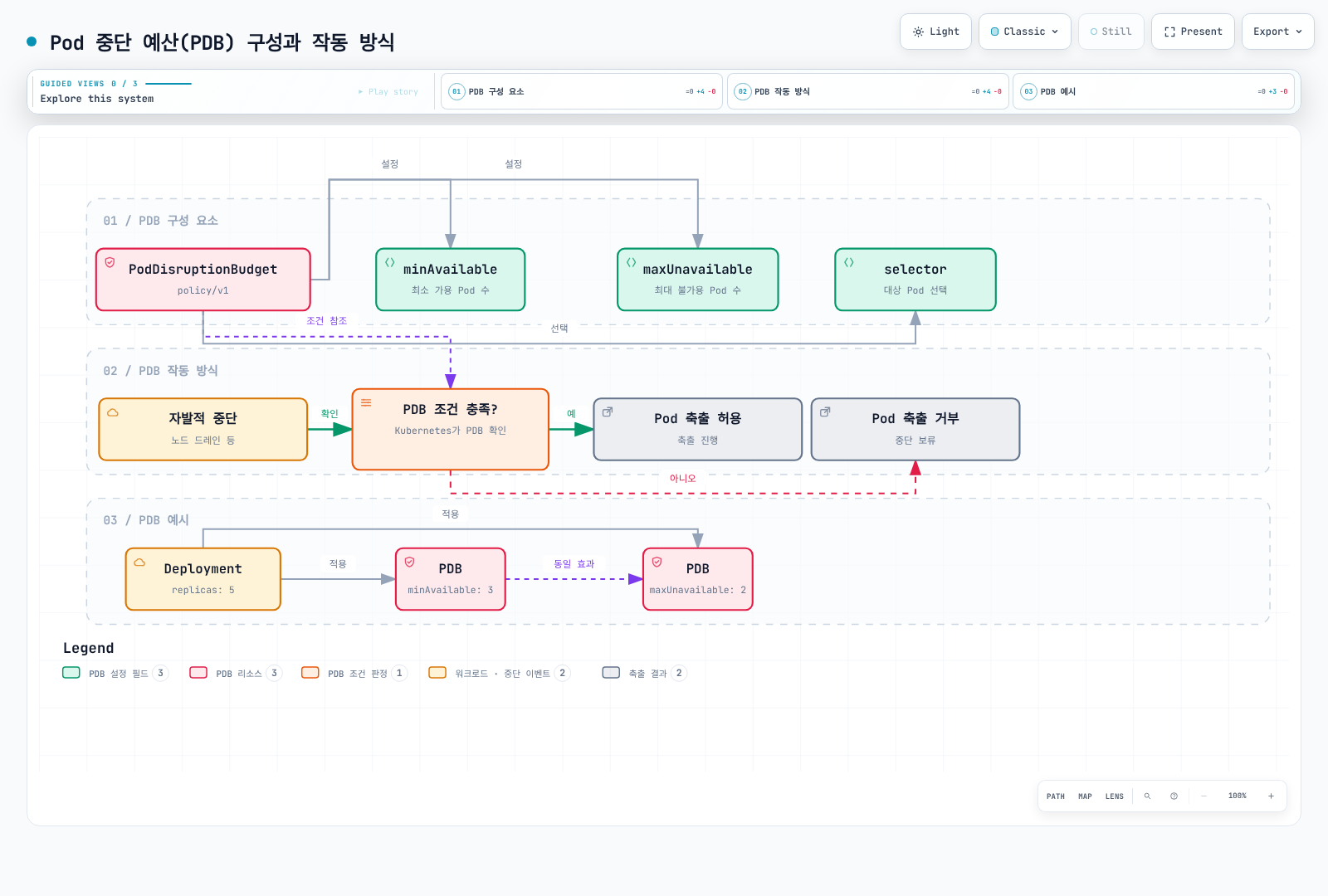1328x896 pixels.
Task: Zoom in with the plus button
Action: [1271, 796]
